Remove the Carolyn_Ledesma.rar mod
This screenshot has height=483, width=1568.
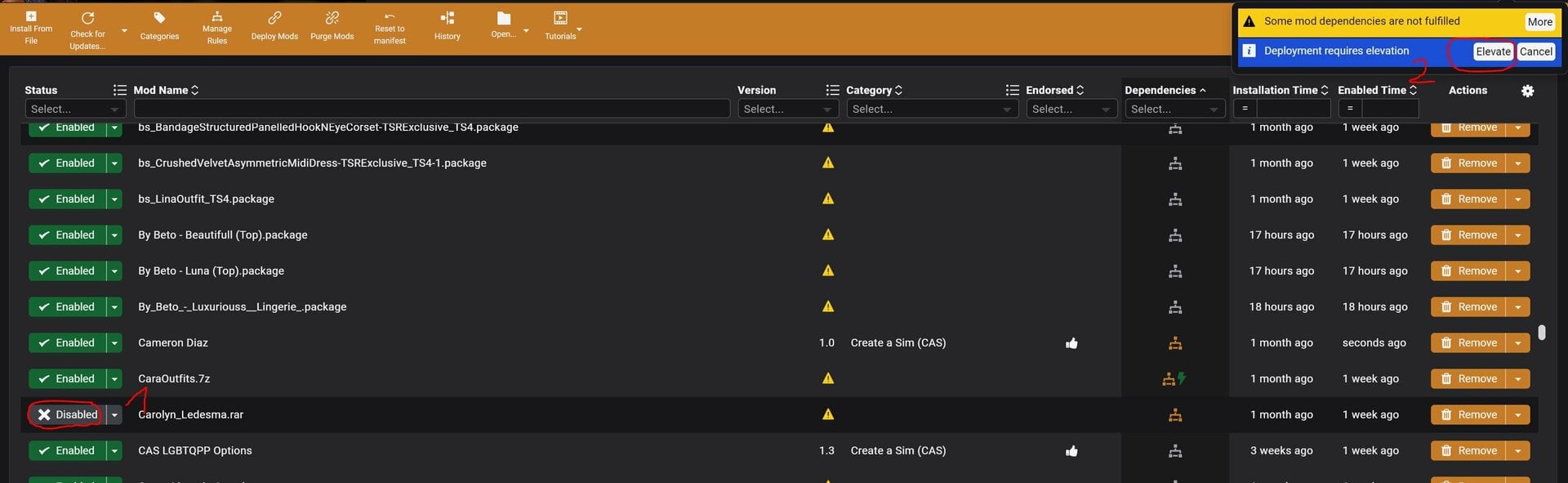[x=1468, y=415]
